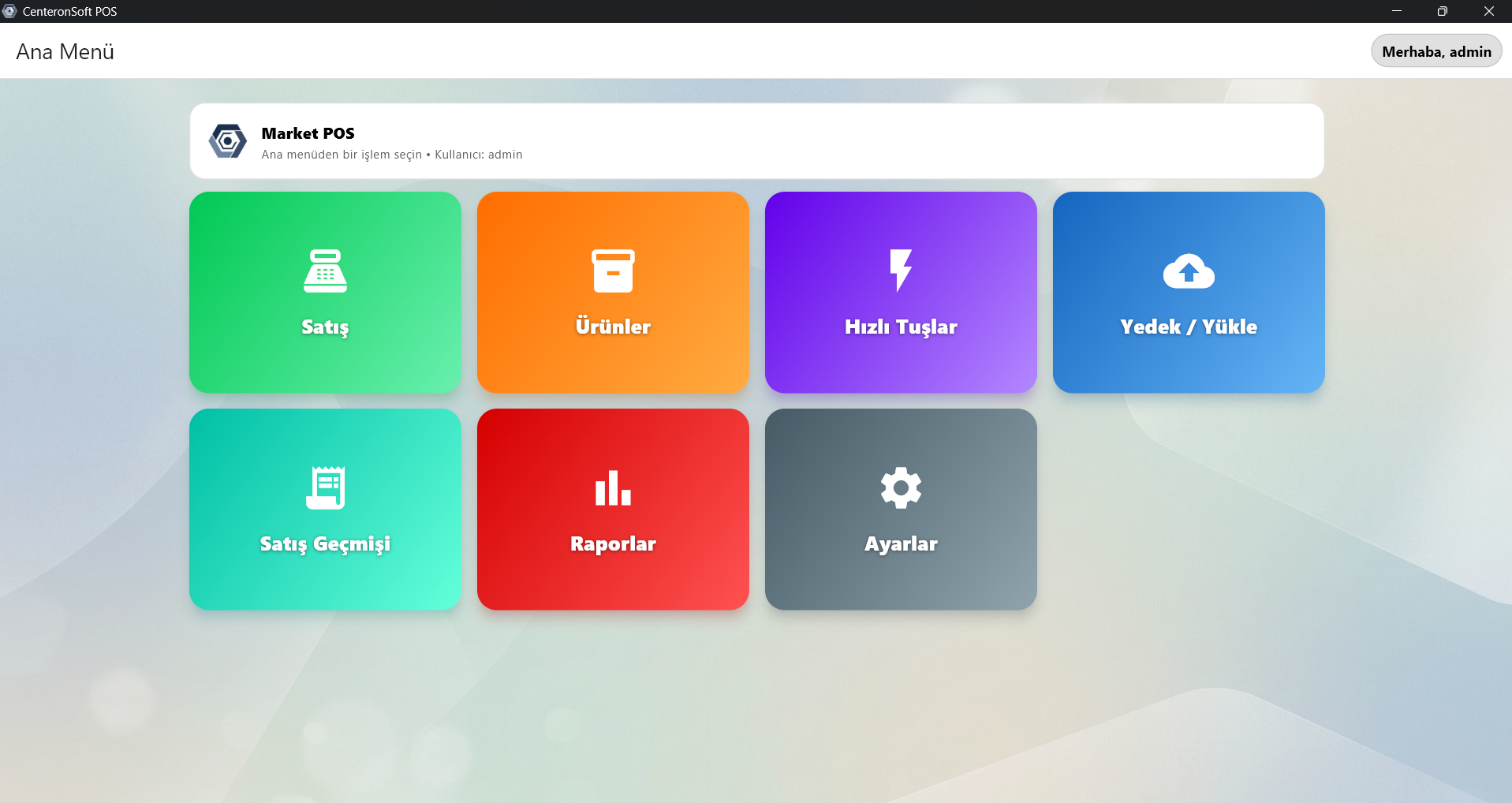Screen dimensions: 1512x803
Task: Click the CenteronSoft POS title bar icon
Action: (9, 11)
